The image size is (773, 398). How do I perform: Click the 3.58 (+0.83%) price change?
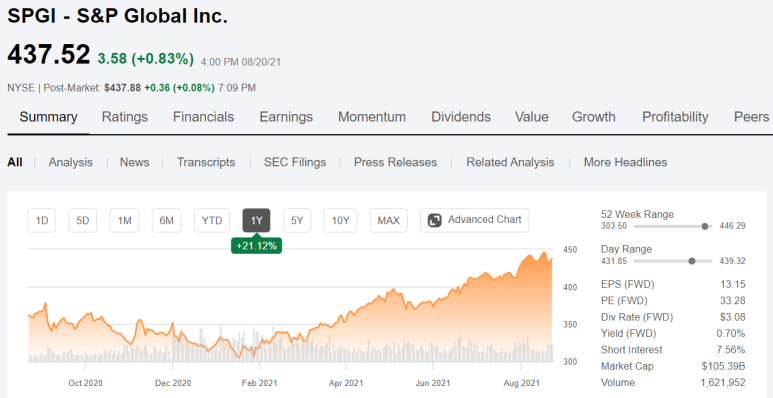click(145, 59)
